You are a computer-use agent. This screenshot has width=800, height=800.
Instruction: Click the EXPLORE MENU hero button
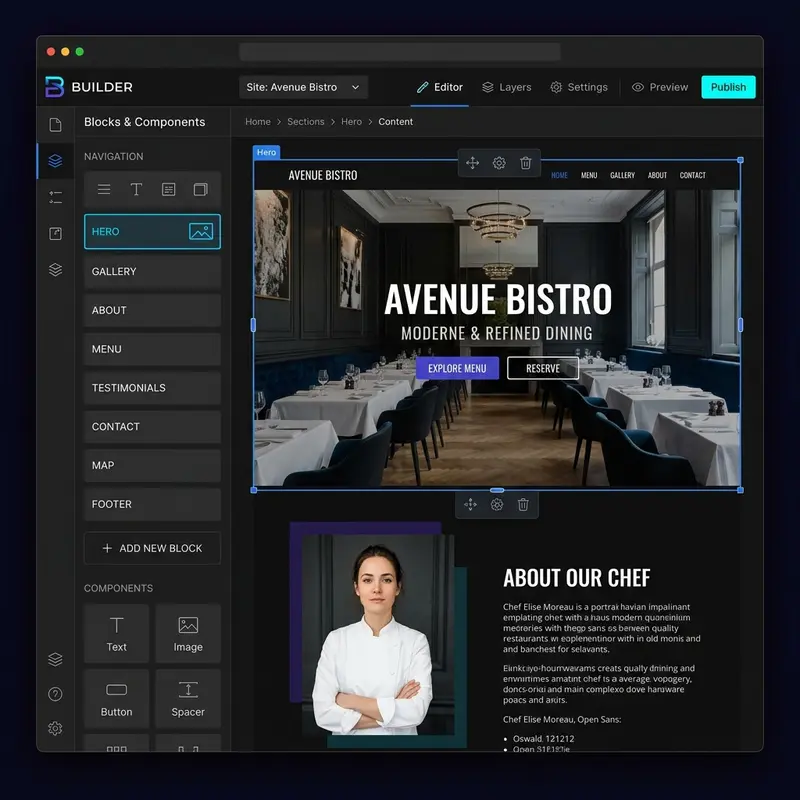[457, 368]
